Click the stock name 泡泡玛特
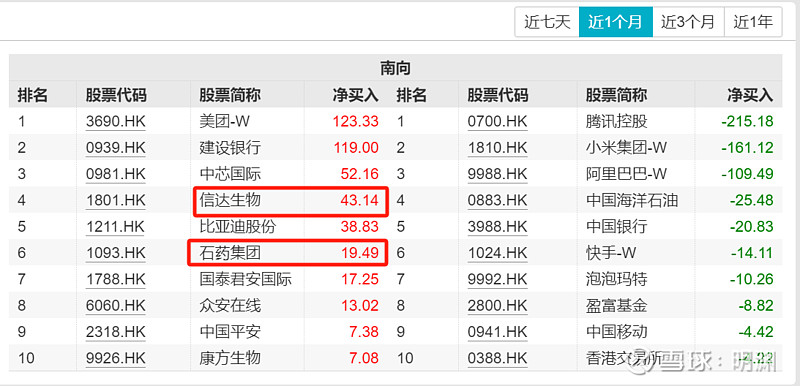The height and width of the screenshot is (386, 800). point(617,279)
